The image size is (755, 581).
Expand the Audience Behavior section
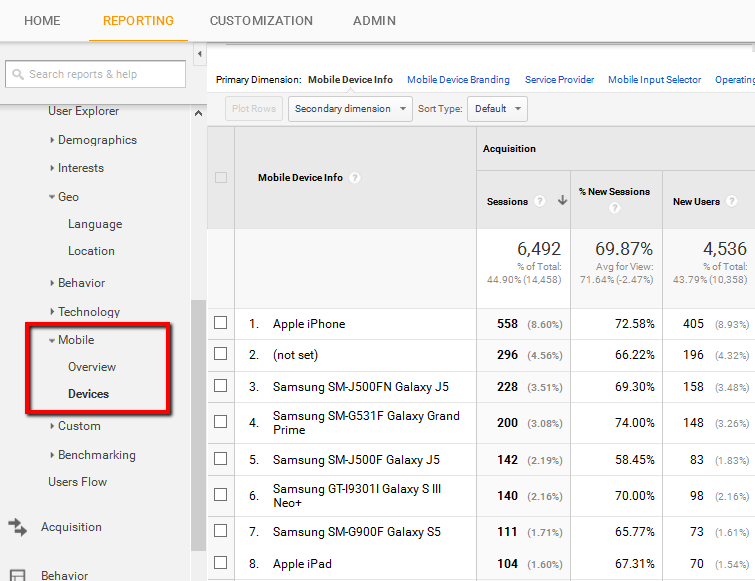point(78,283)
